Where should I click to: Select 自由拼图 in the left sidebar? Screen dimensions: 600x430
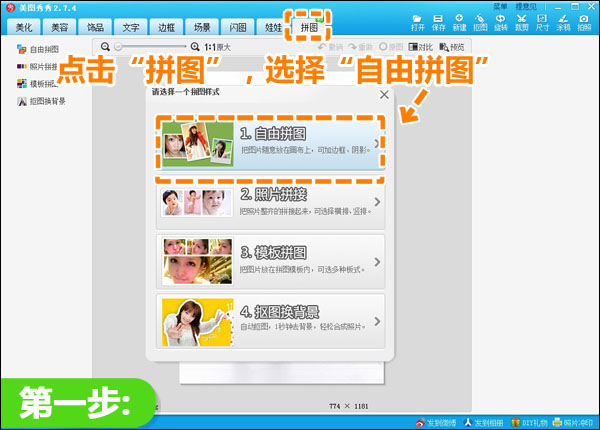click(38, 49)
